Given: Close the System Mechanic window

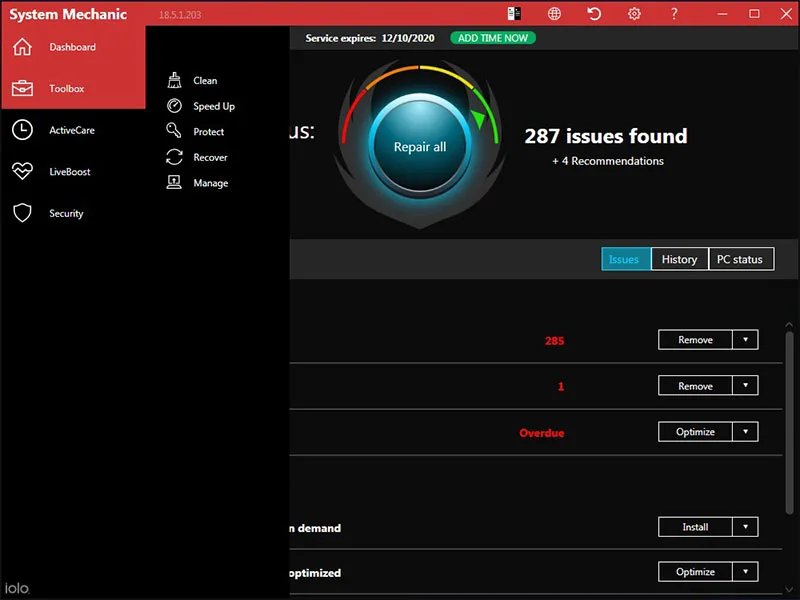Looking at the screenshot, I should 786,14.
